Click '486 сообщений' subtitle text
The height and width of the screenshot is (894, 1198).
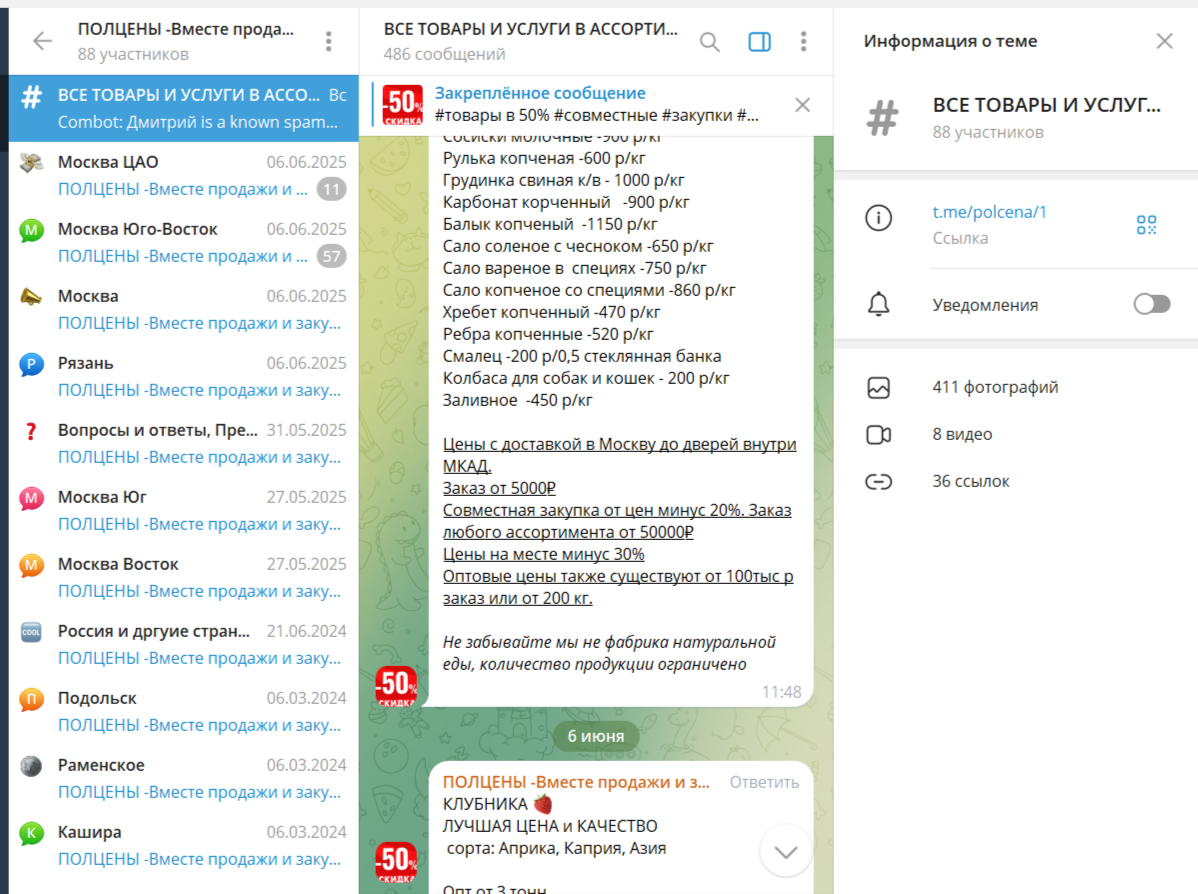[445, 54]
